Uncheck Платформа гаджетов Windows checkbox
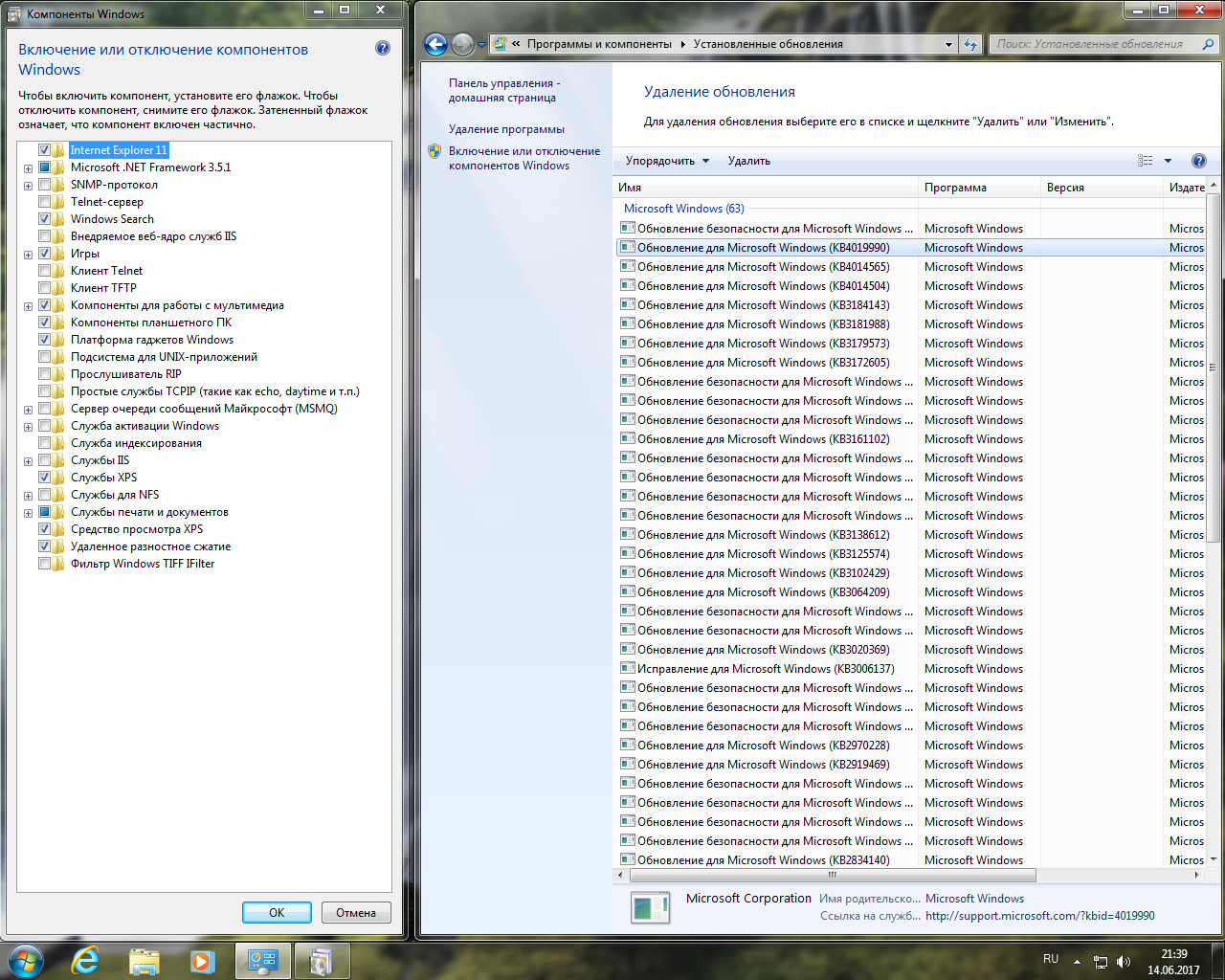Screen dimensions: 1225x980 44,340
